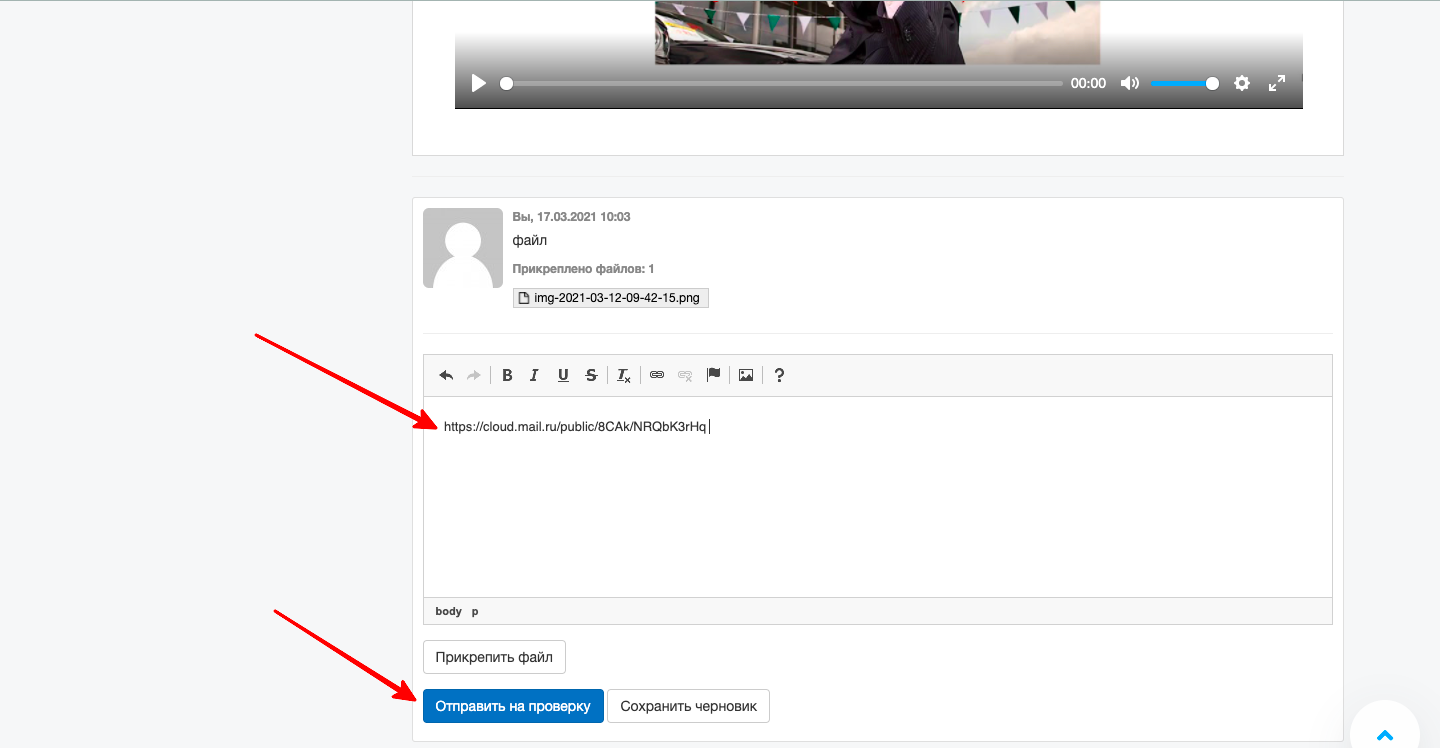Click 'Сохранить черновик' button

688,706
